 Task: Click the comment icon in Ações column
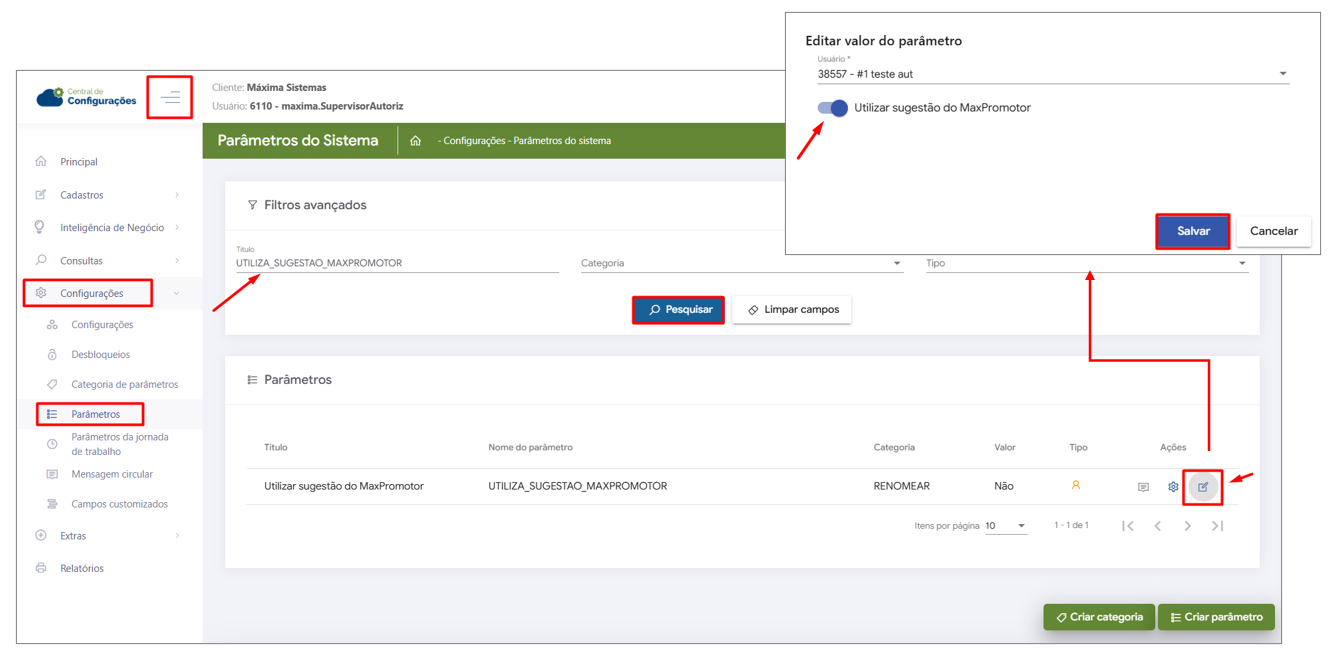(1143, 487)
